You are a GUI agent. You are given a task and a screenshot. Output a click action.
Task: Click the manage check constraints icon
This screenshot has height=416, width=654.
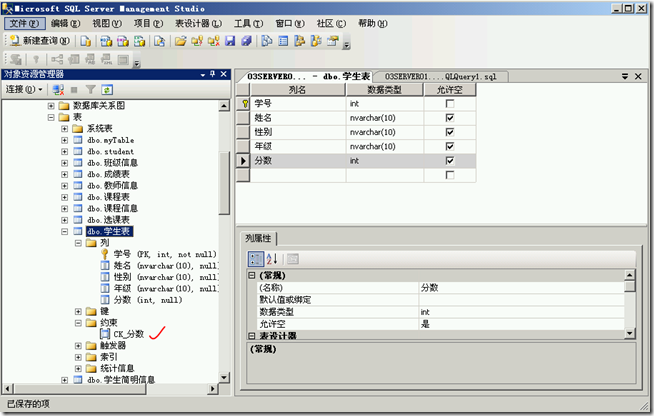(x=123, y=59)
